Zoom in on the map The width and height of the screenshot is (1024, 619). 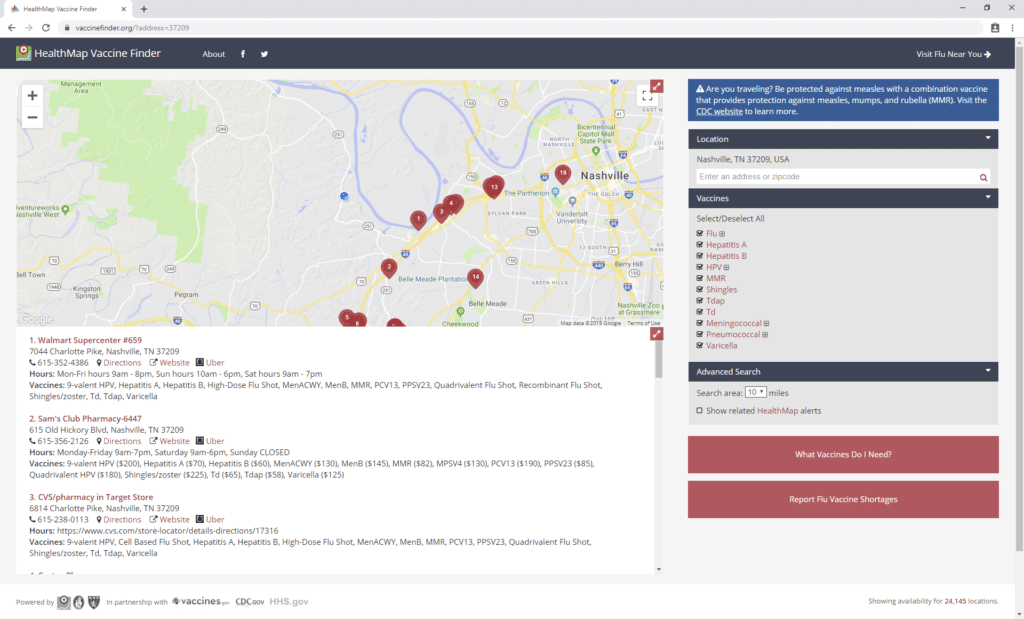coord(32,95)
